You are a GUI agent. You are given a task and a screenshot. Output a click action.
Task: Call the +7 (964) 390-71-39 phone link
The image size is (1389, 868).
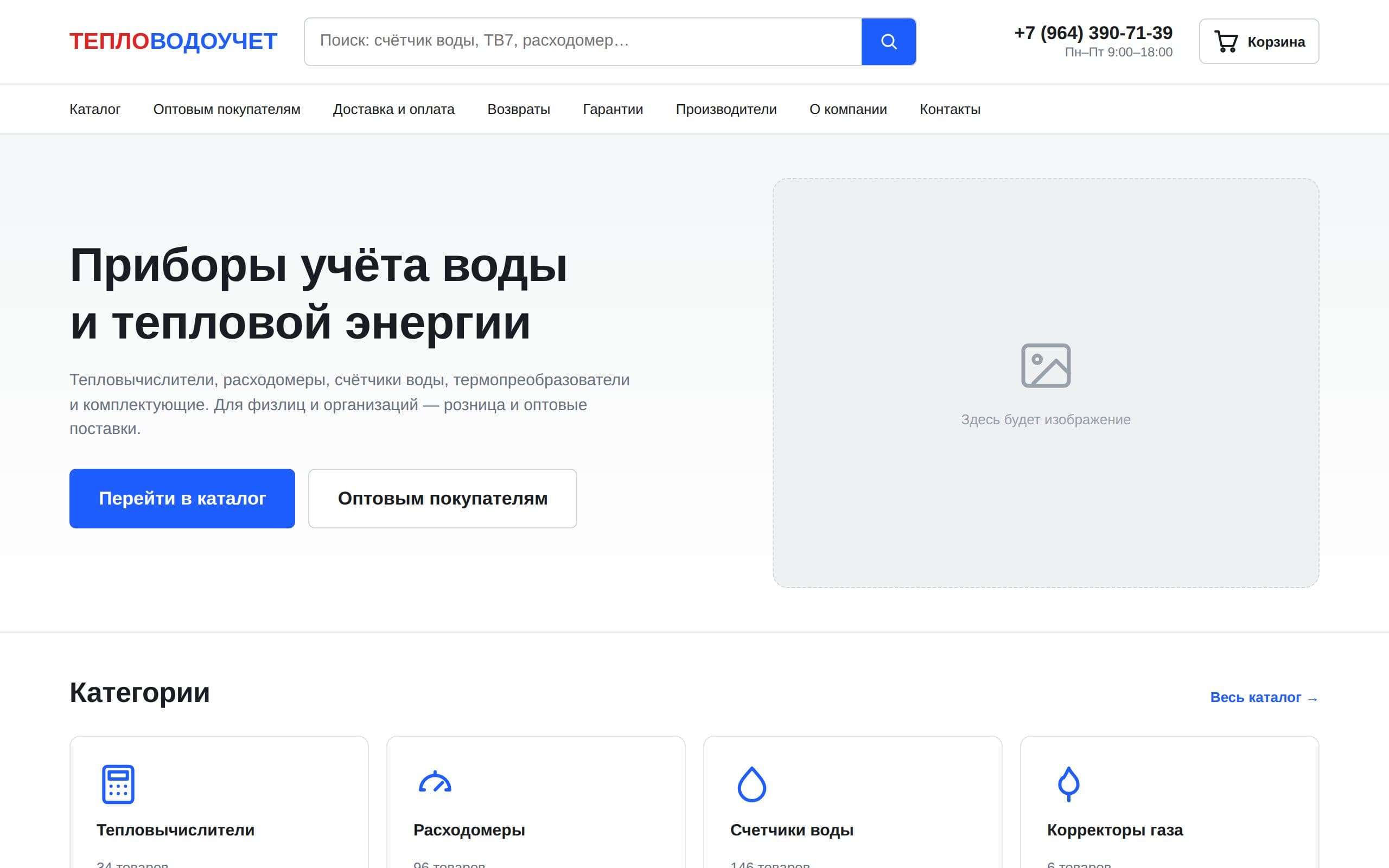[x=1093, y=33]
